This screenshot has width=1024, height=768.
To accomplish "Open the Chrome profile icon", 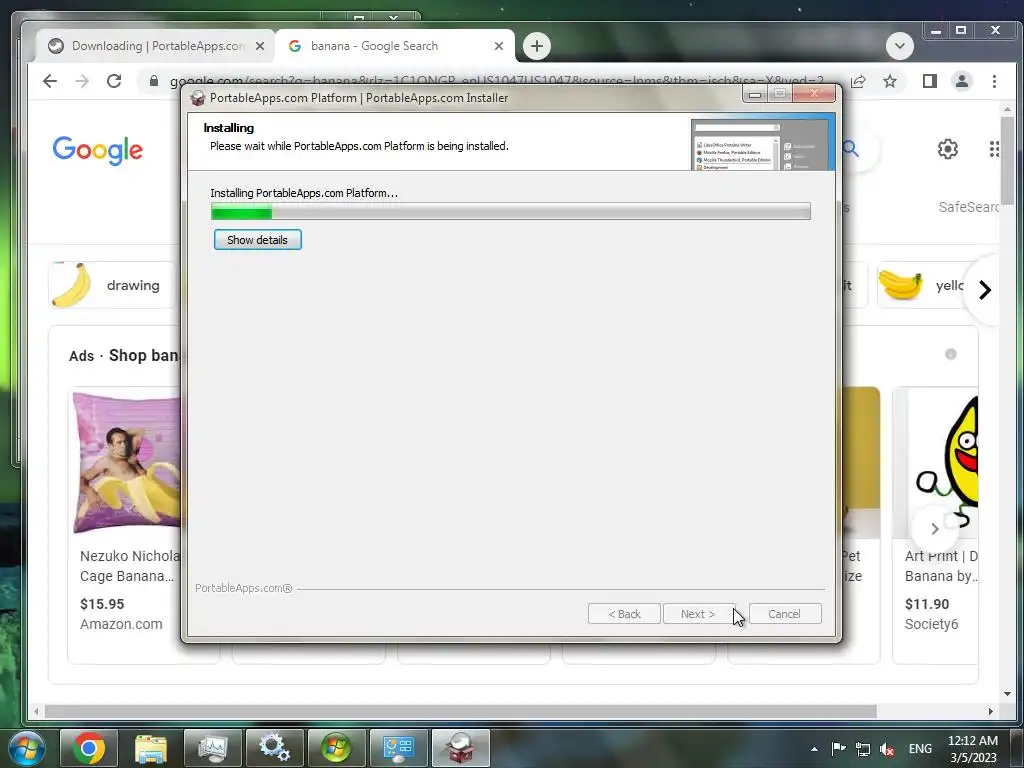I will coord(961,81).
